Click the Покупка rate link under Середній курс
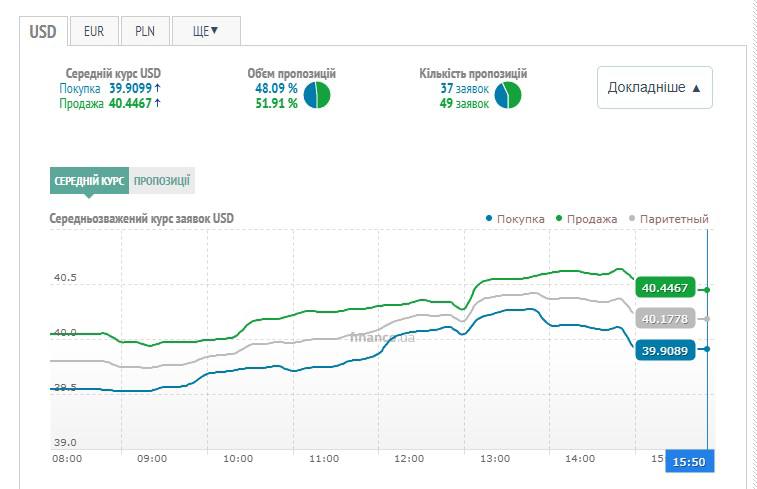The width and height of the screenshot is (757, 489). click(x=80, y=88)
